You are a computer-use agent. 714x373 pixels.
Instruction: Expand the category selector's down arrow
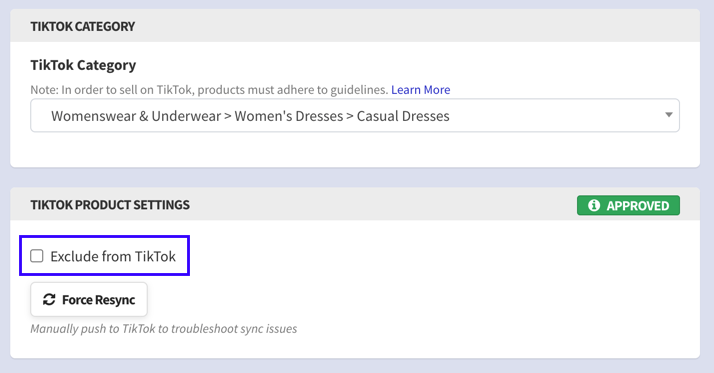pyautogui.click(x=668, y=115)
